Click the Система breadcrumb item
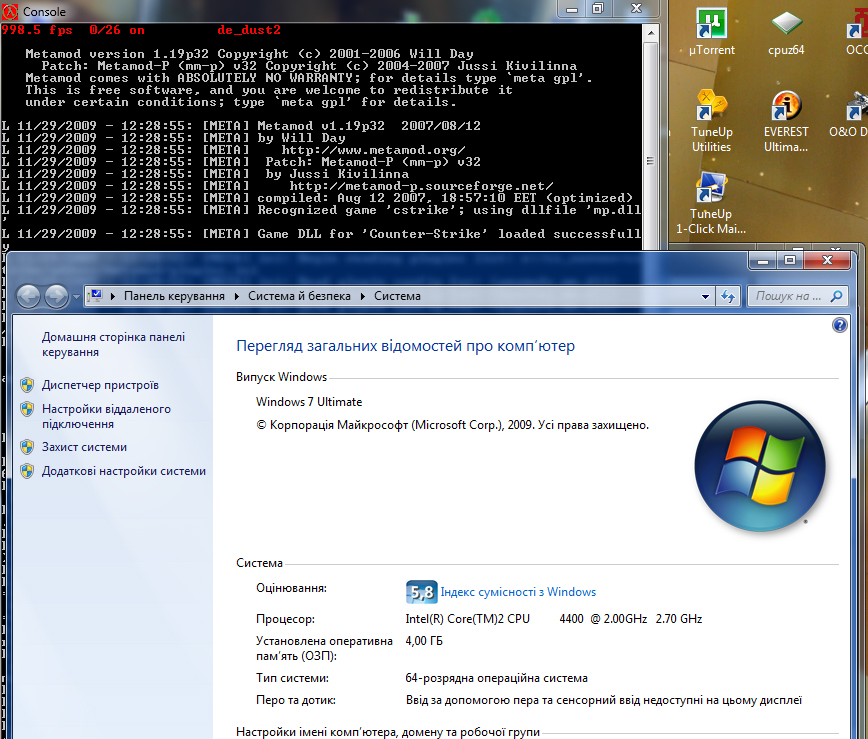 coord(397,296)
